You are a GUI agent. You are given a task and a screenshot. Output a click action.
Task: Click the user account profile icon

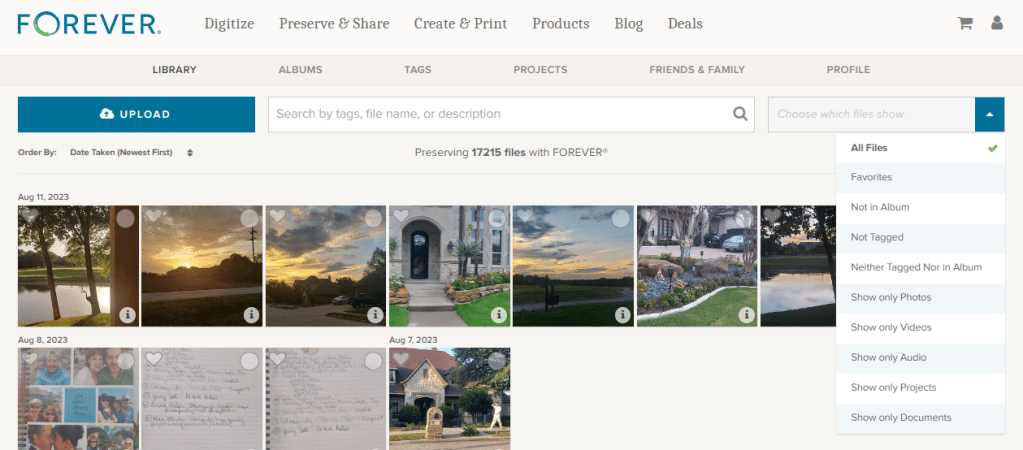pyautogui.click(x=997, y=23)
